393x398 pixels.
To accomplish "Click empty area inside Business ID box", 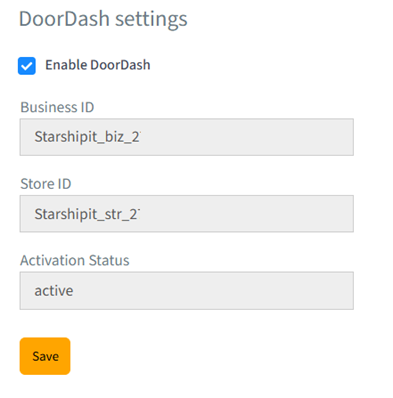I will click(x=247, y=137).
